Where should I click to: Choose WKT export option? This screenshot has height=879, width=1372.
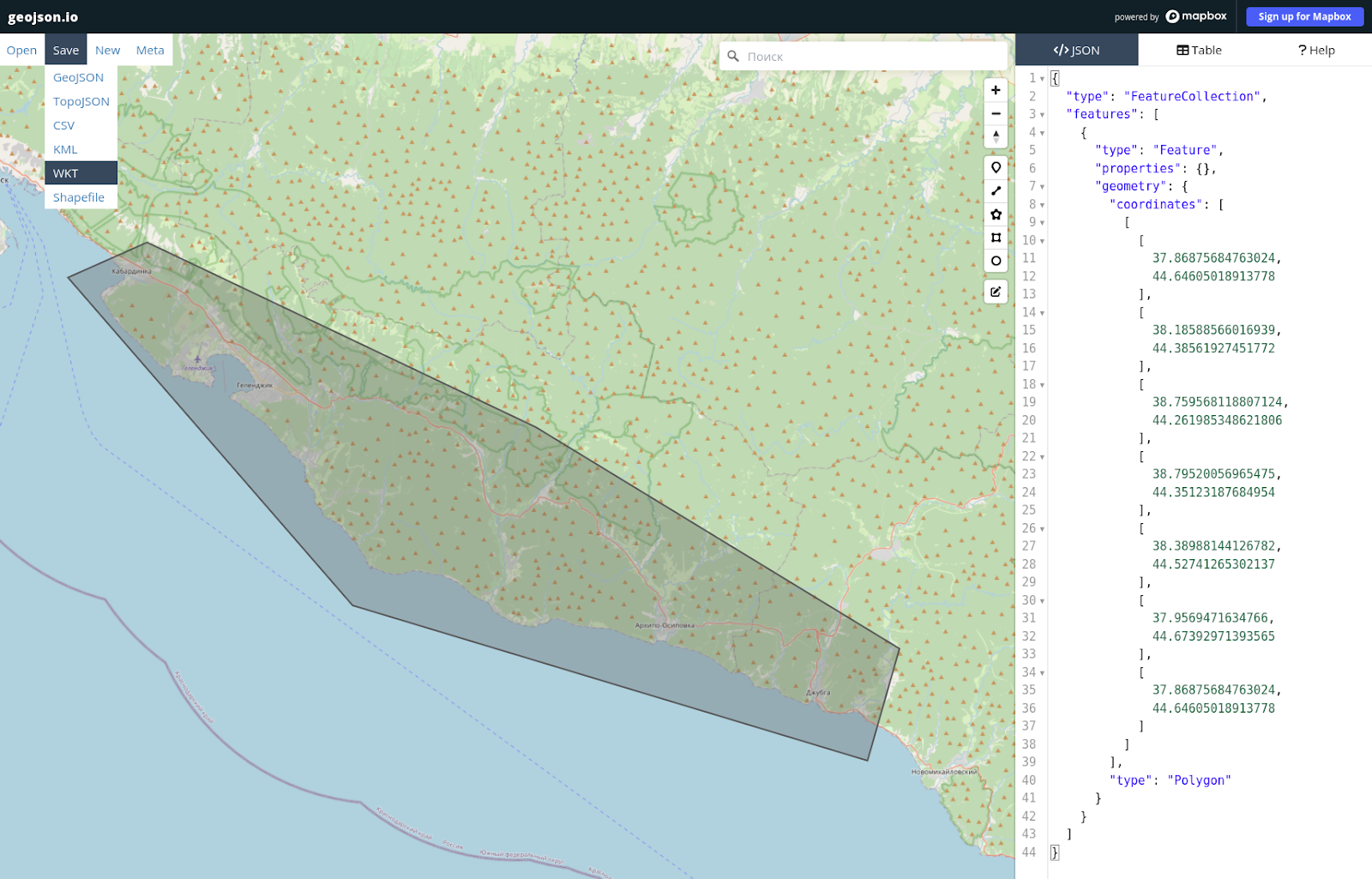pos(81,173)
